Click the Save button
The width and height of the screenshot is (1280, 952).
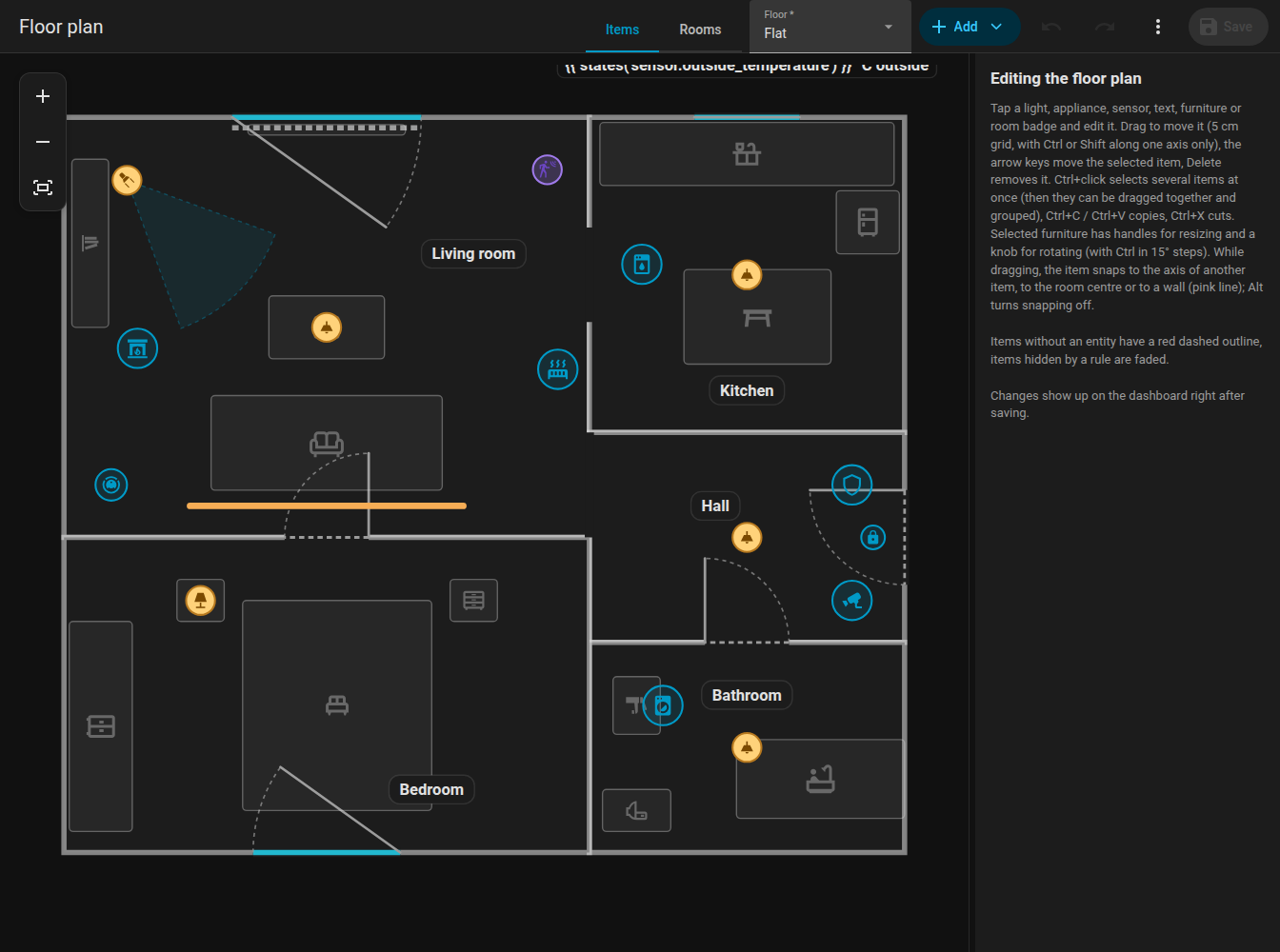point(1228,27)
